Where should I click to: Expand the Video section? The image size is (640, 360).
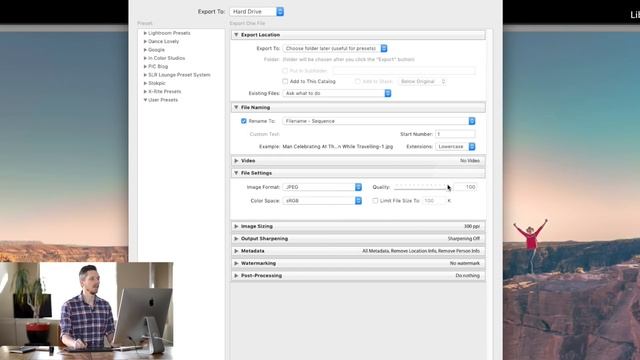pos(236,161)
